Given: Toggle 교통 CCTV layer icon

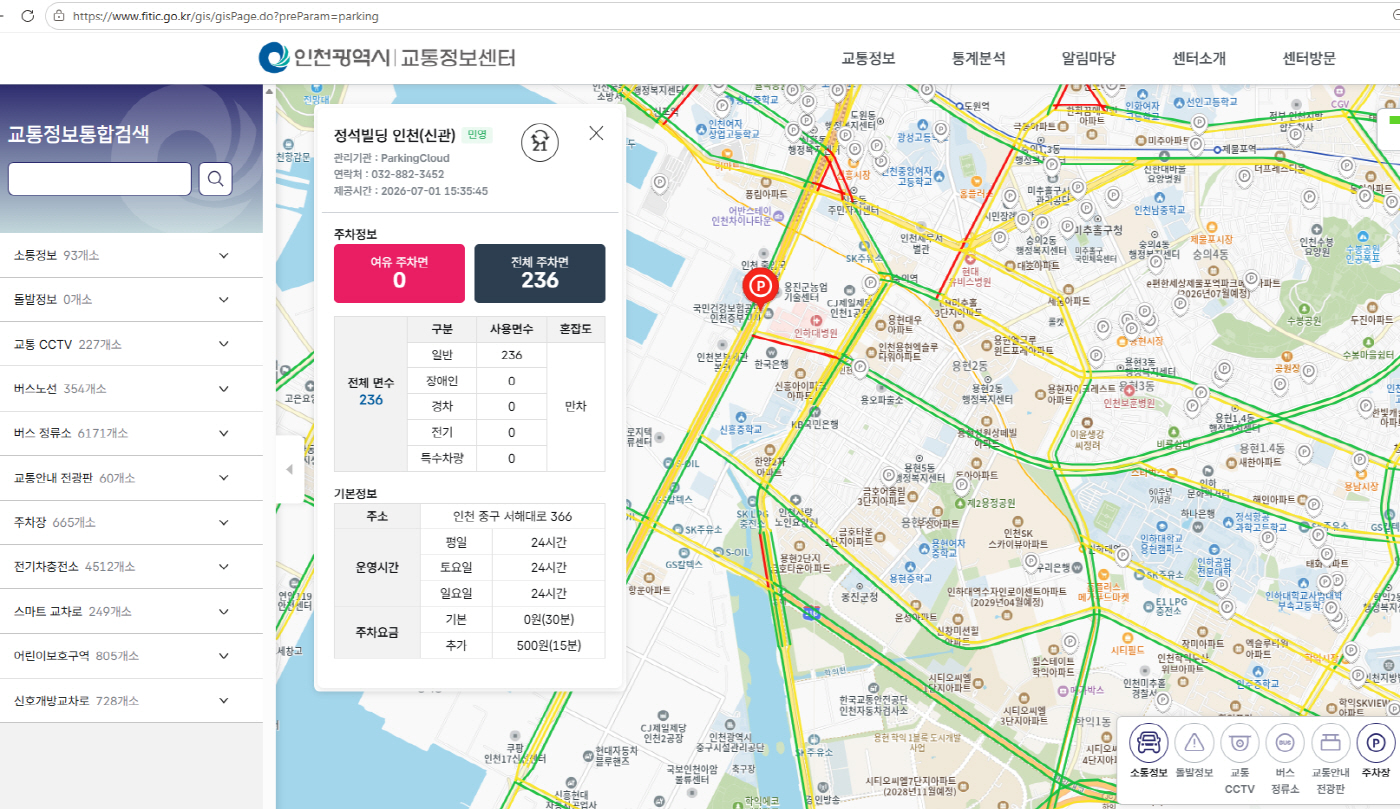Looking at the screenshot, I should tap(1240, 743).
